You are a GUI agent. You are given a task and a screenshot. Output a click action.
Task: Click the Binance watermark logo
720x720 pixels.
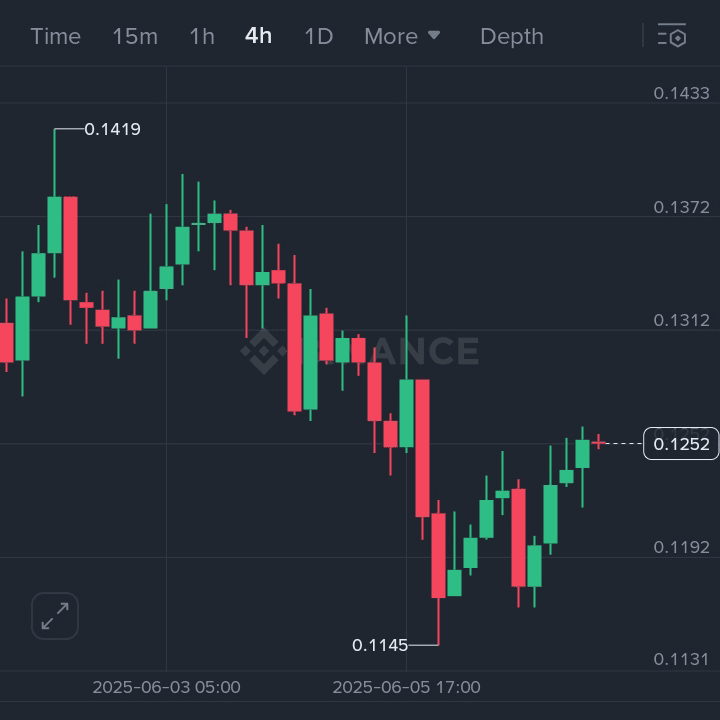[263, 351]
